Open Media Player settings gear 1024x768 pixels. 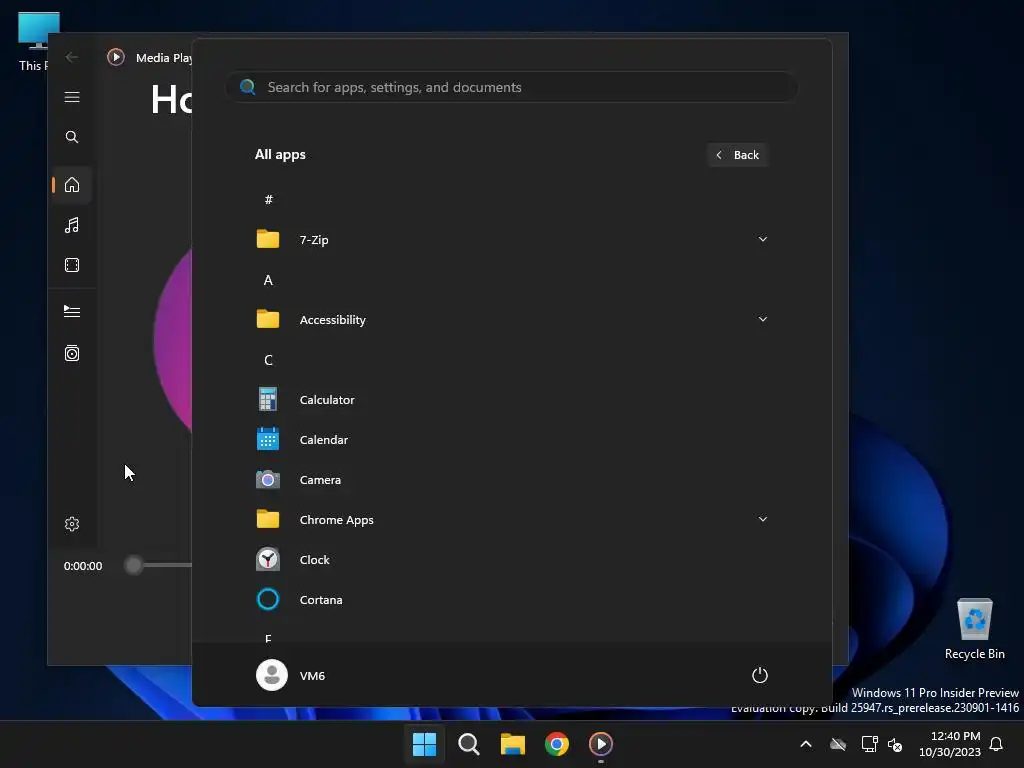coord(72,524)
